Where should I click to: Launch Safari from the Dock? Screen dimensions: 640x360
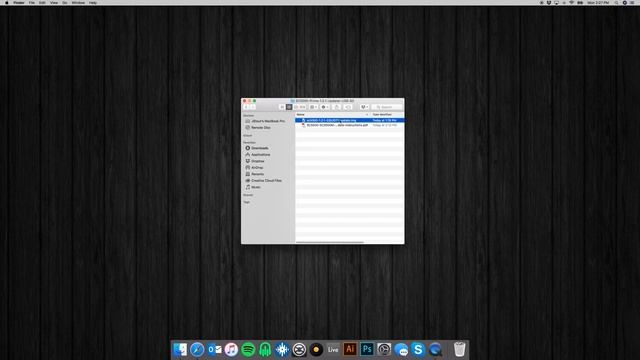click(197, 350)
